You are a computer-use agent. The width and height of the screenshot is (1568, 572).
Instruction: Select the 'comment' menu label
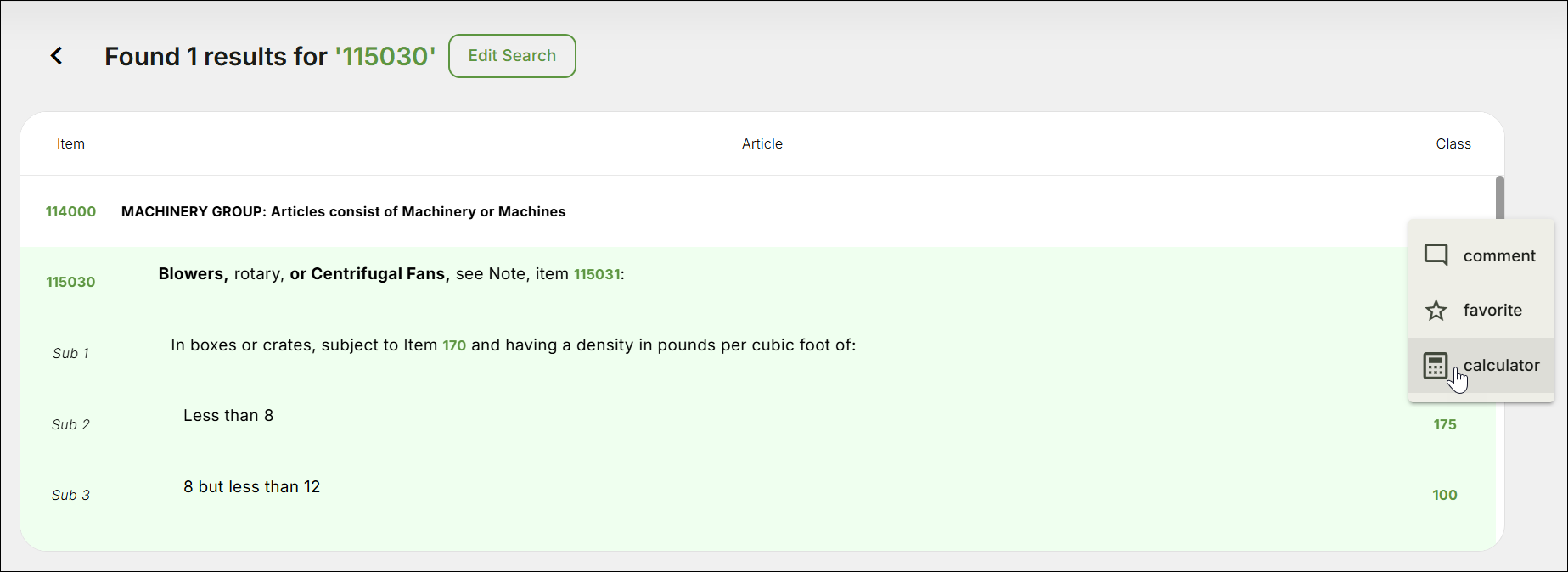point(1499,255)
